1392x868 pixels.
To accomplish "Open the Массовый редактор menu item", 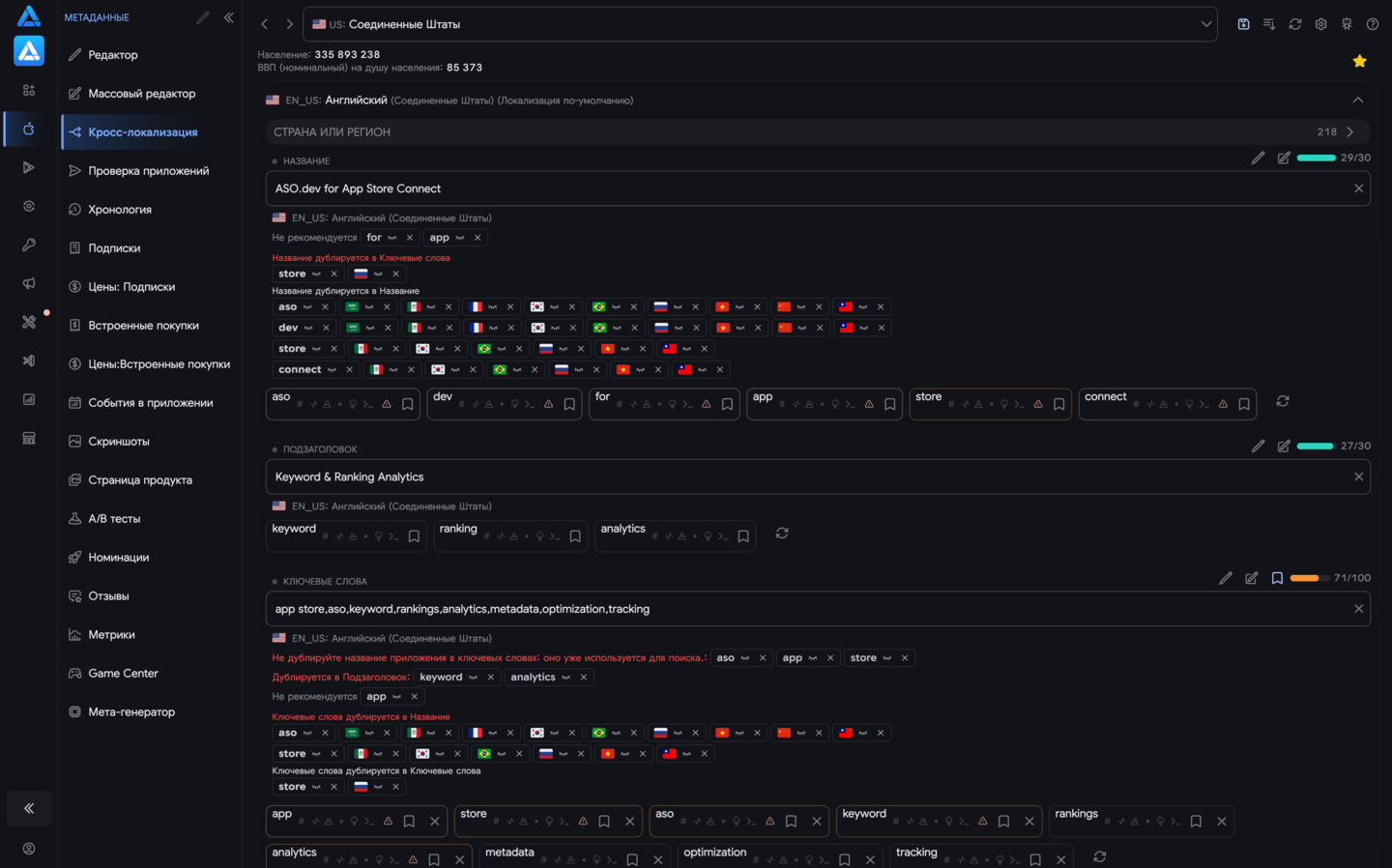I will [148, 94].
